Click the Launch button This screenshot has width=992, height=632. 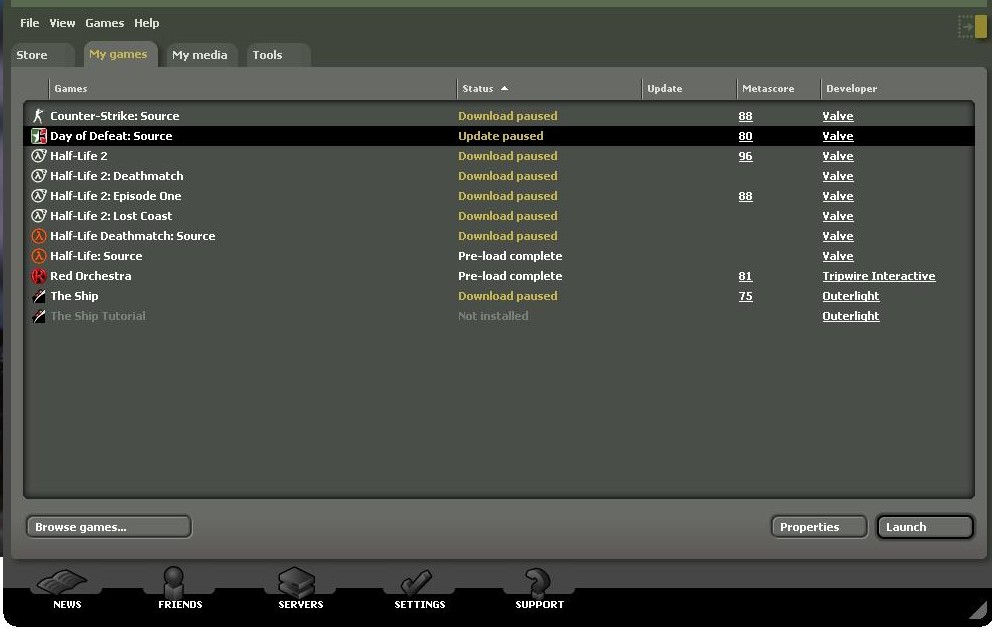tap(925, 527)
